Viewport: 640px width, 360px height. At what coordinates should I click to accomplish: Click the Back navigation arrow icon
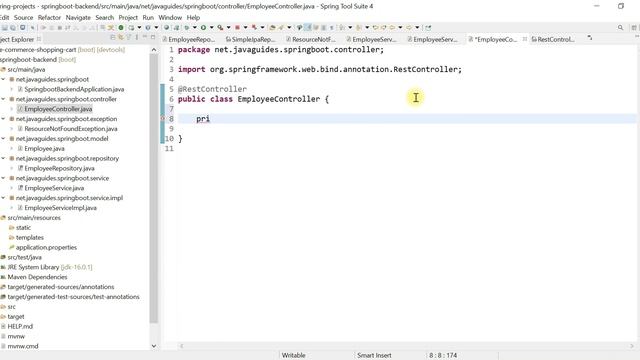[x=392, y=27]
